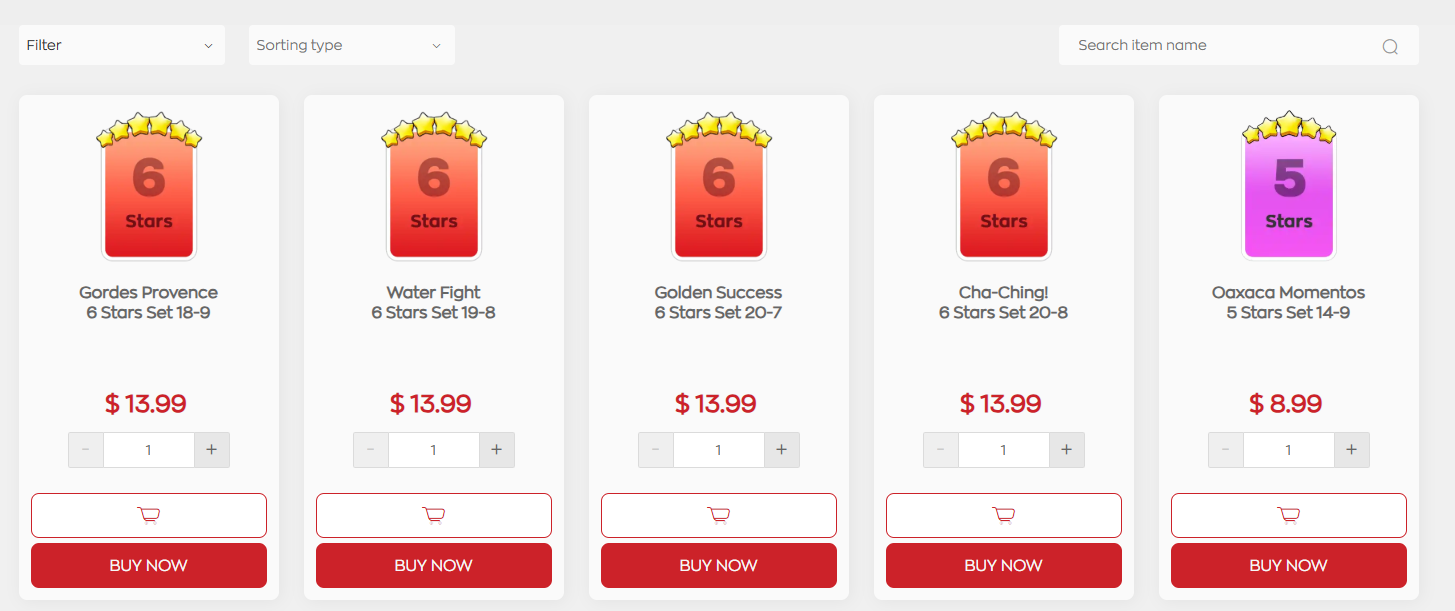Image resolution: width=1455 pixels, height=611 pixels.
Task: Select the Golden Success 6 Stars card image
Action: (718, 188)
